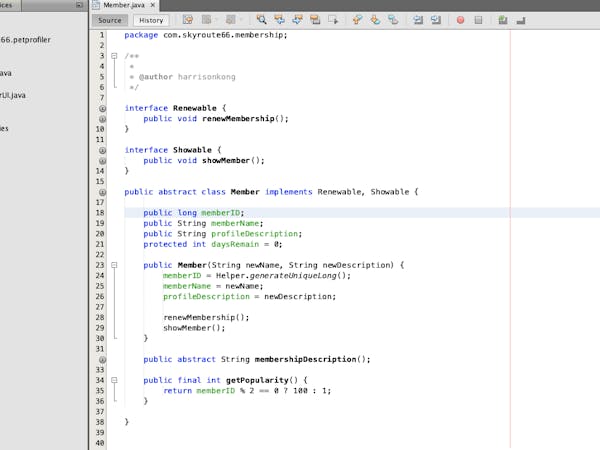Collapse the Member constructor fold at line 23

click(114, 265)
